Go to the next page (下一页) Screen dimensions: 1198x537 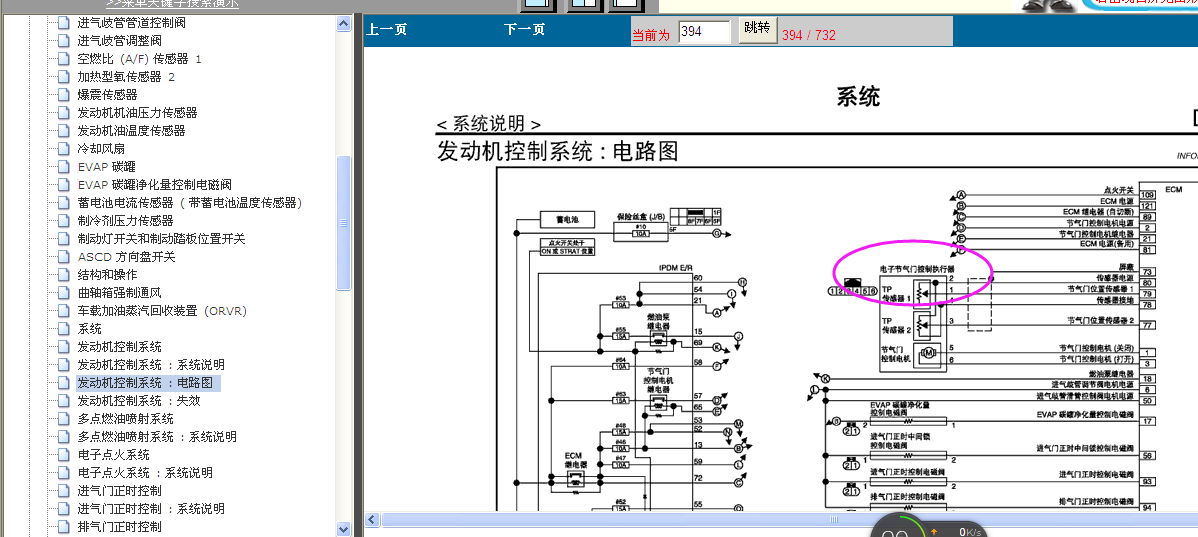[524, 30]
